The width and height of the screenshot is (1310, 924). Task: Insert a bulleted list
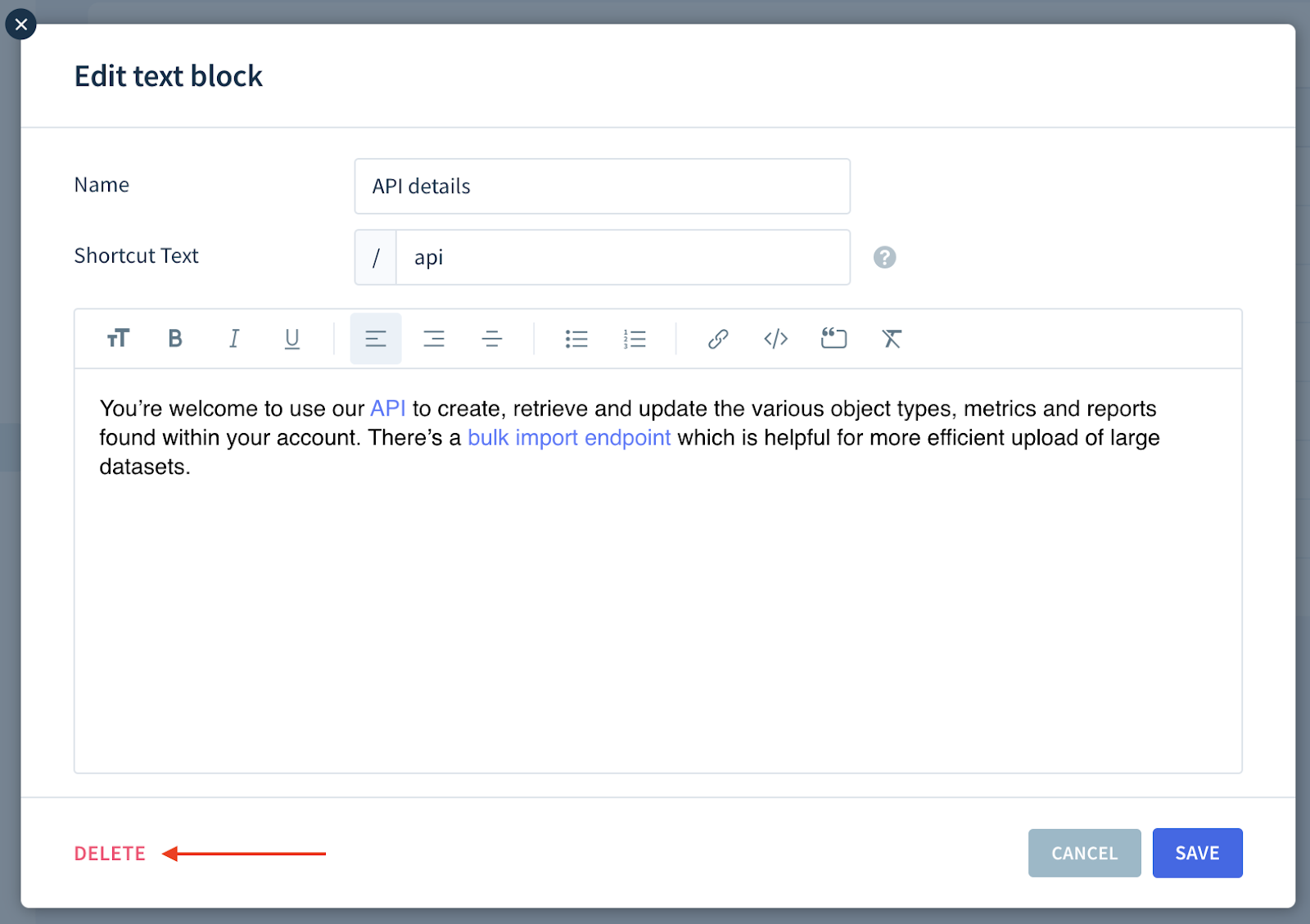(576, 338)
